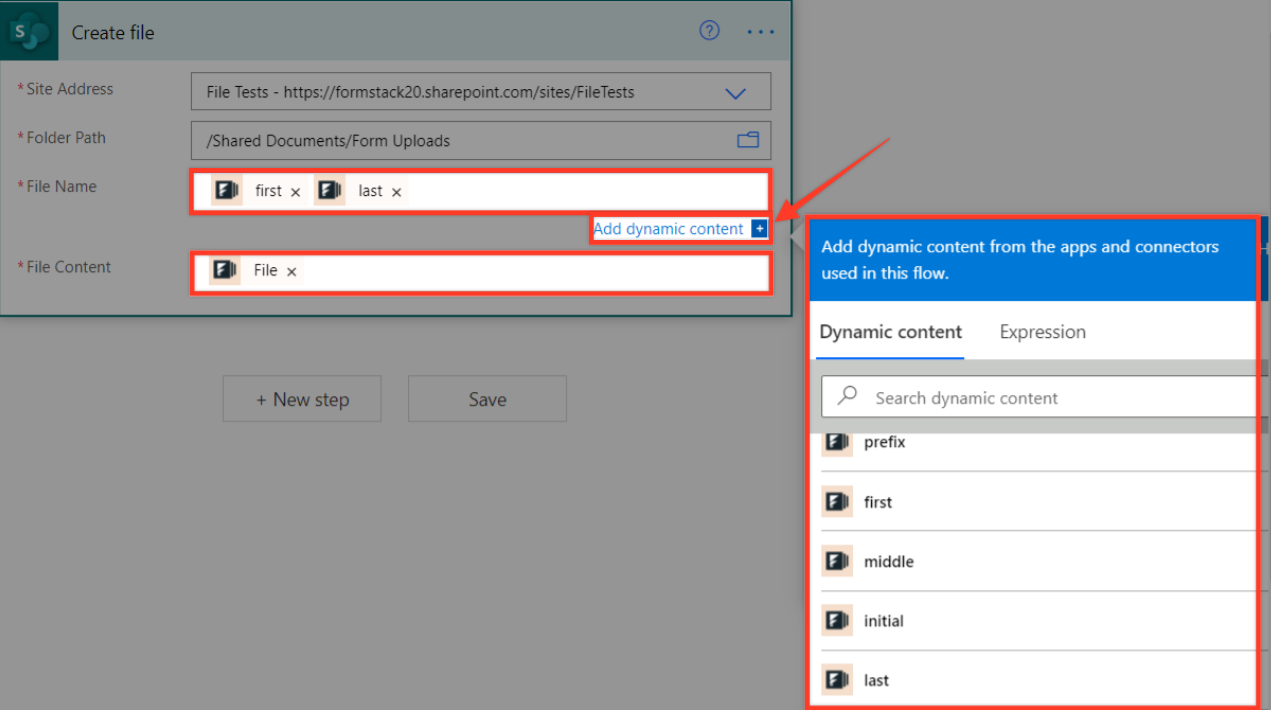
Task: Insert the 'last' dynamic content item
Action: point(876,680)
